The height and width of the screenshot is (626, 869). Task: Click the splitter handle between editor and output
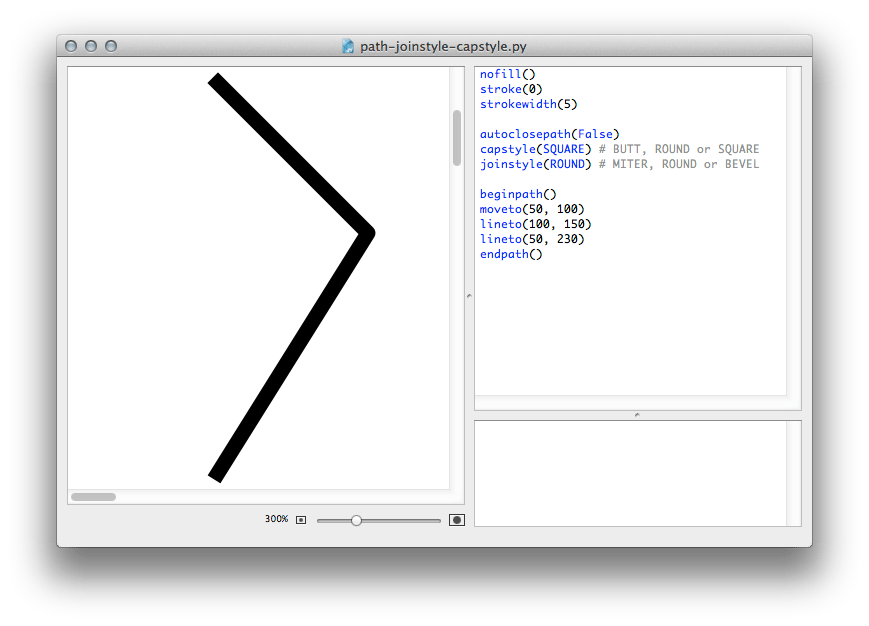(637, 415)
